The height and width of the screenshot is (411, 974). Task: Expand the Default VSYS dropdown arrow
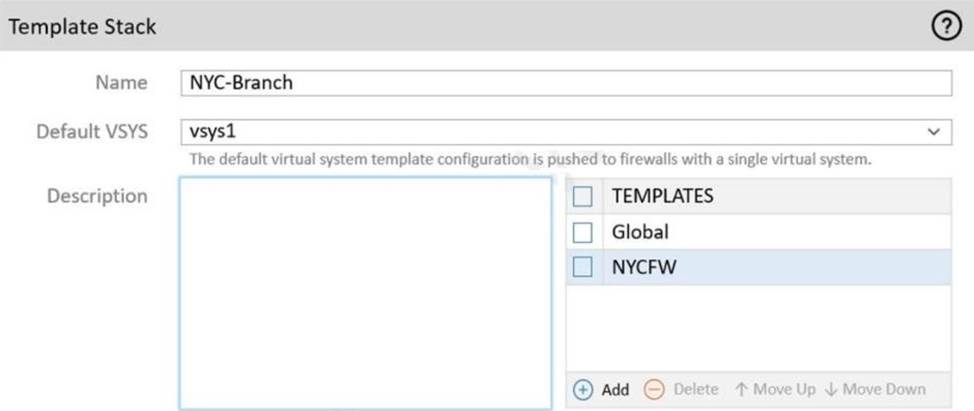(934, 131)
